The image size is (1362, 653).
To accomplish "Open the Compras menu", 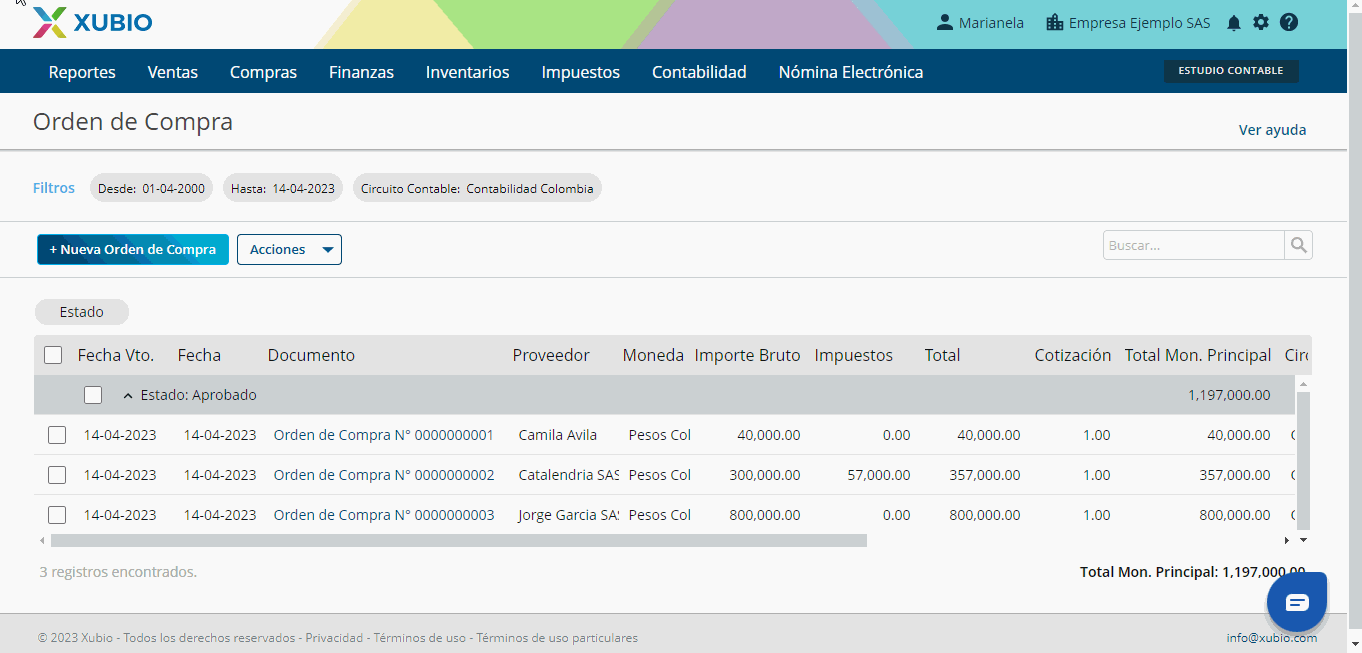I will click(263, 72).
